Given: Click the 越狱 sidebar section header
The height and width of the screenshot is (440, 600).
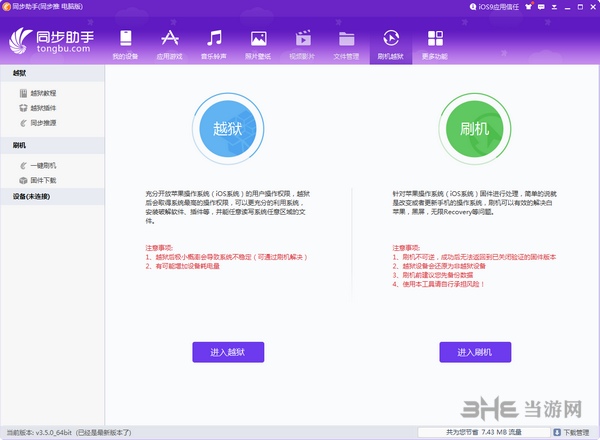Looking at the screenshot, I should click(52, 73).
